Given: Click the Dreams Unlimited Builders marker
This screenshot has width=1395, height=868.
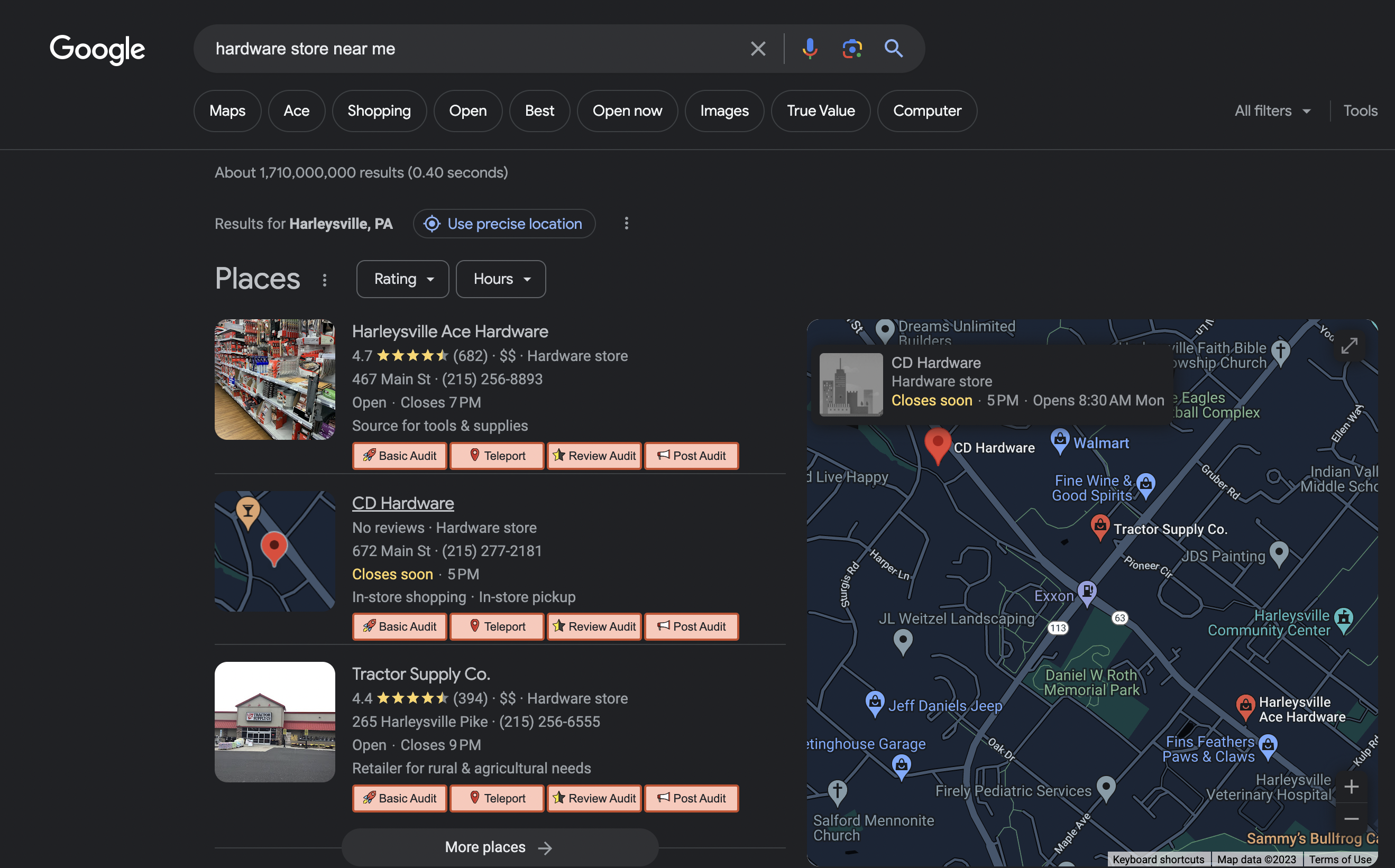Looking at the screenshot, I should click(x=885, y=331).
